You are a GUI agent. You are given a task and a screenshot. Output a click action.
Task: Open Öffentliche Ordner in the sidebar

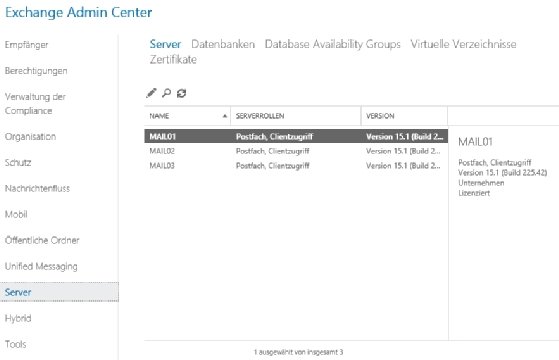[42, 240]
